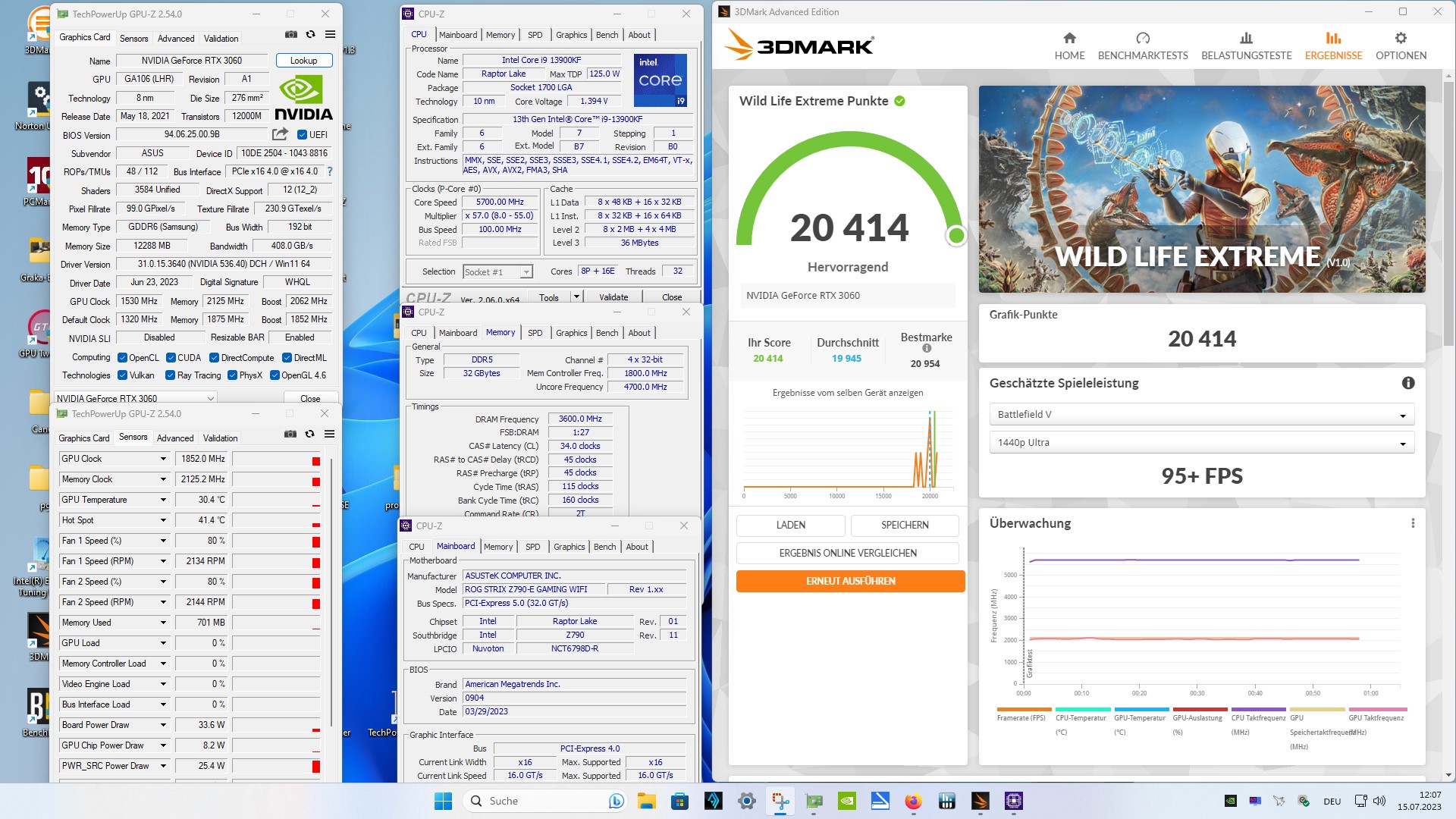Screen dimensions: 1456x819
Task: Open NVIDIA app from the taskbar
Action: pos(846,801)
